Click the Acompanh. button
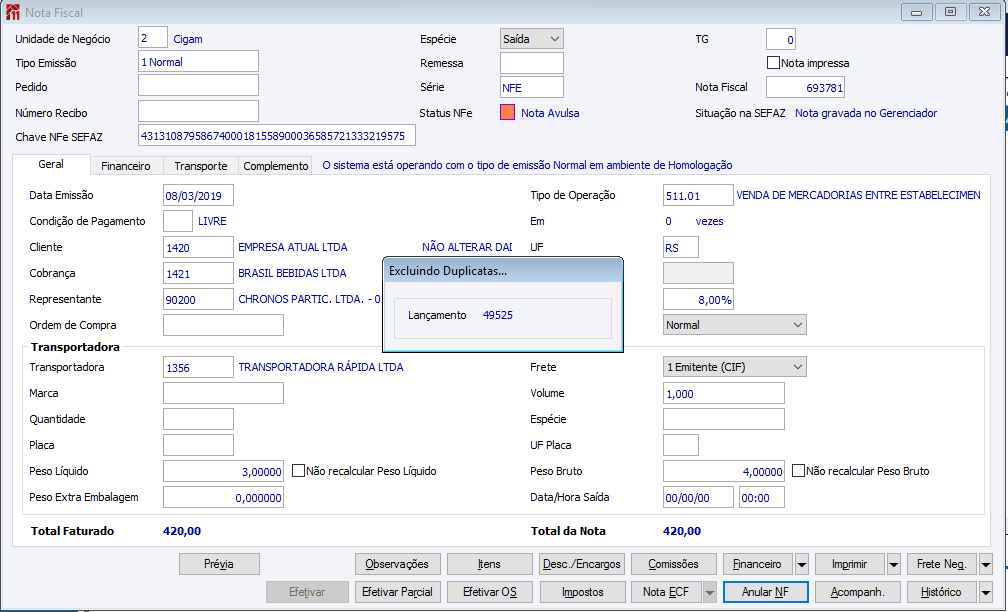The width and height of the screenshot is (1008, 612). tap(857, 592)
